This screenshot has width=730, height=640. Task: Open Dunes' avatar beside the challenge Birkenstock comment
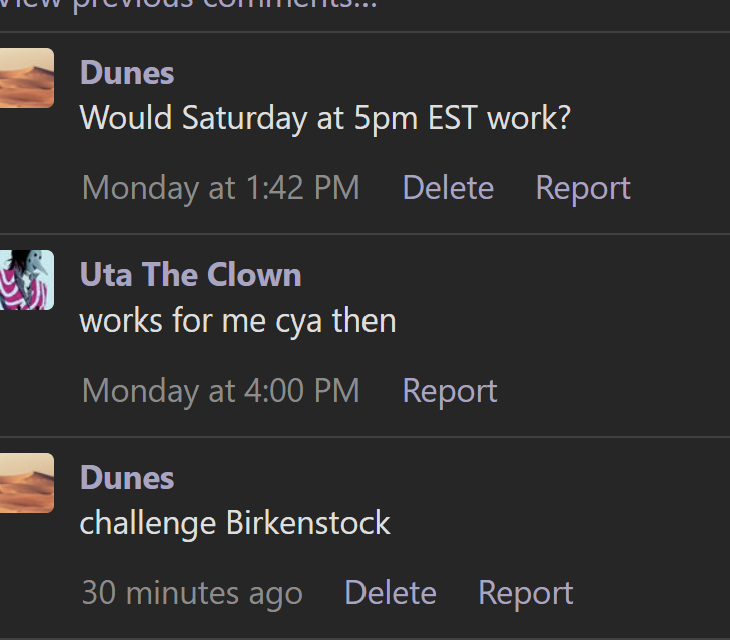27,483
